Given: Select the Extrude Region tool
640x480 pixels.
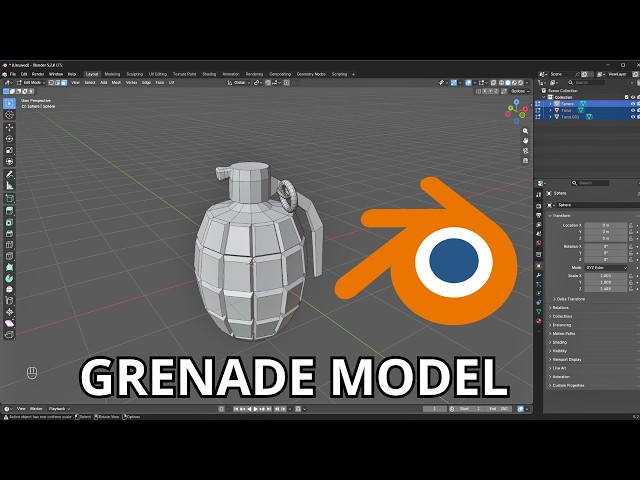Looking at the screenshot, I should tap(9, 211).
